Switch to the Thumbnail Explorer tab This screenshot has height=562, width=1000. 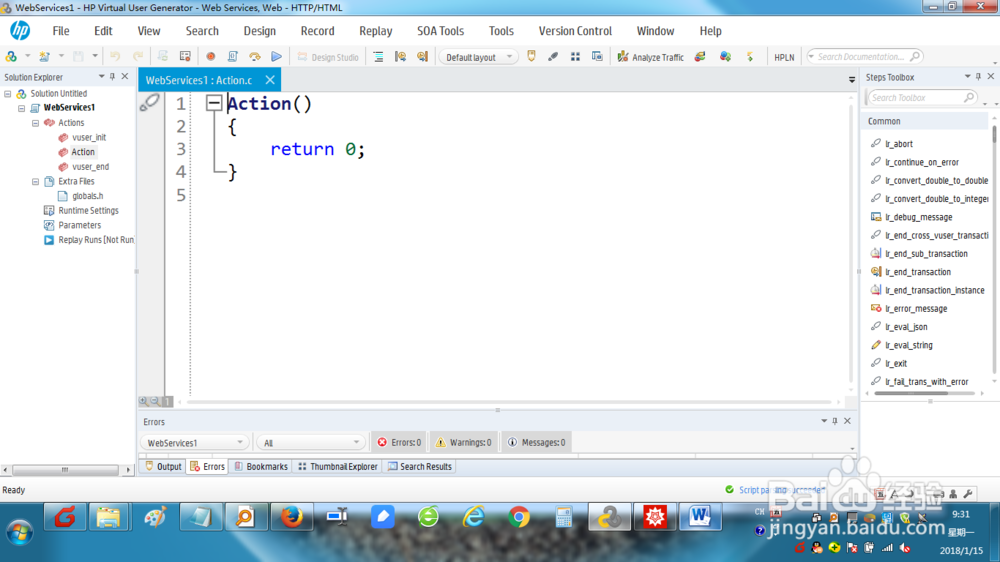338,466
